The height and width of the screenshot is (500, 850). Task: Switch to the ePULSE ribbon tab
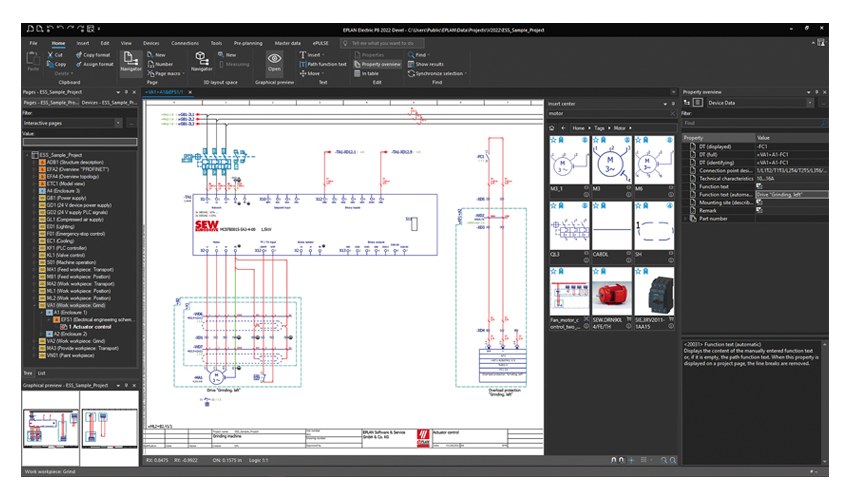click(320, 43)
